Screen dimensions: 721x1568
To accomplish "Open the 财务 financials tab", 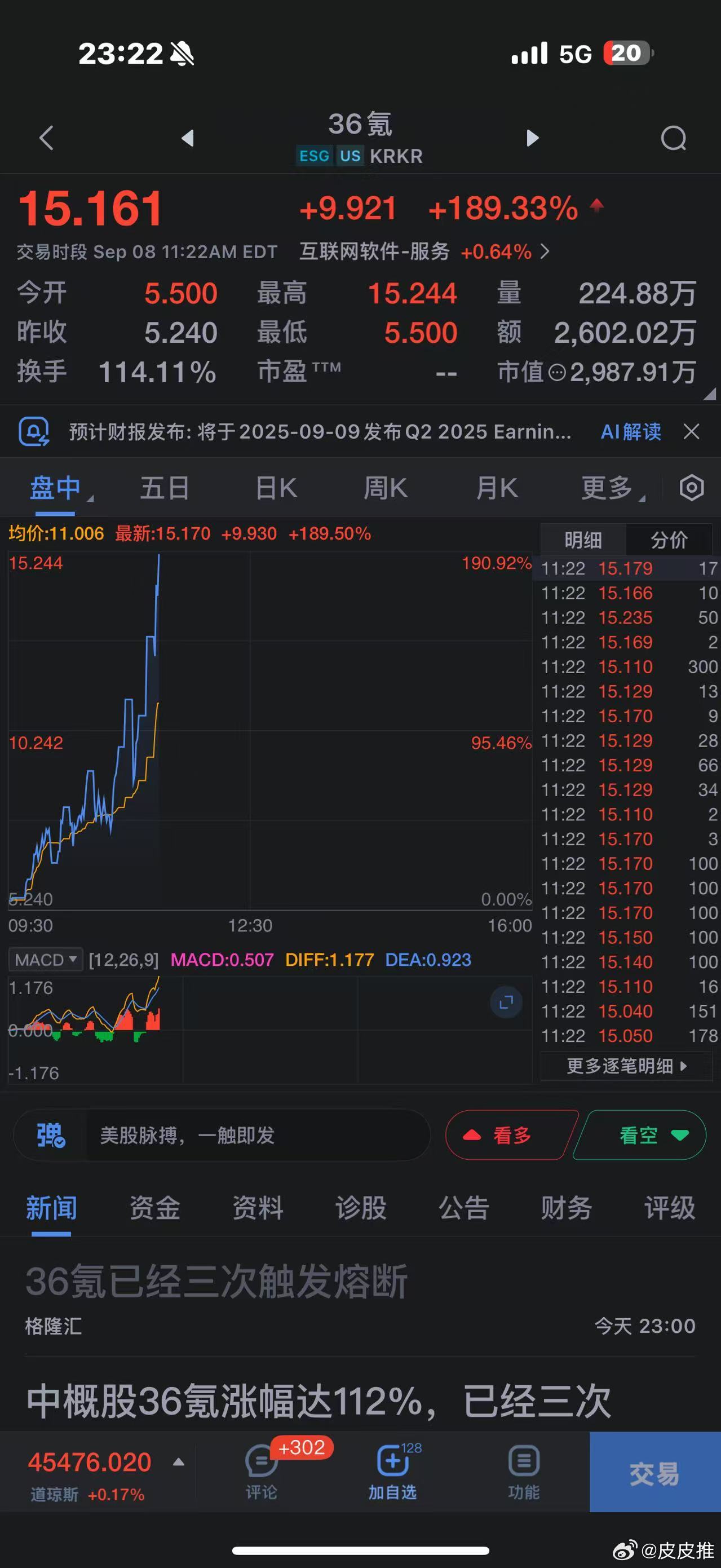I will (567, 1208).
